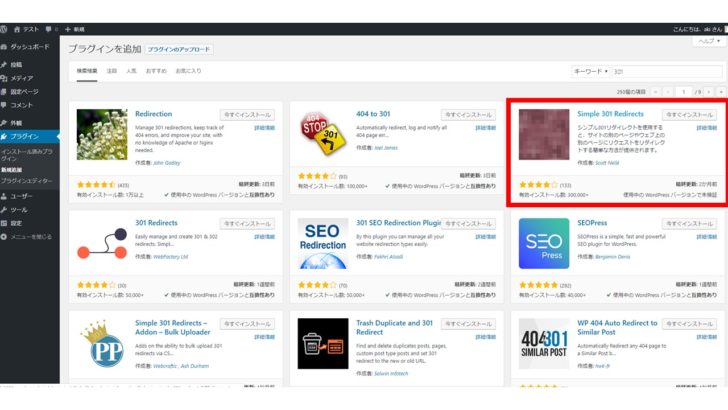Open author John Godley link

tap(167, 163)
